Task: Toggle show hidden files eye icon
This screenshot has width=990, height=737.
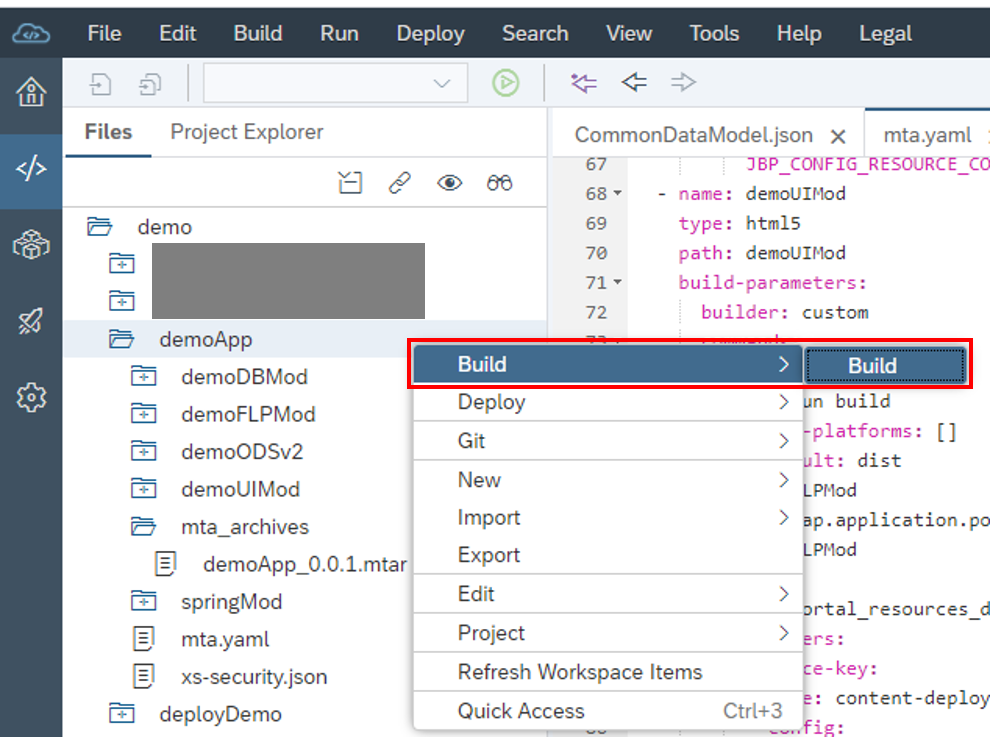Action: tap(450, 183)
